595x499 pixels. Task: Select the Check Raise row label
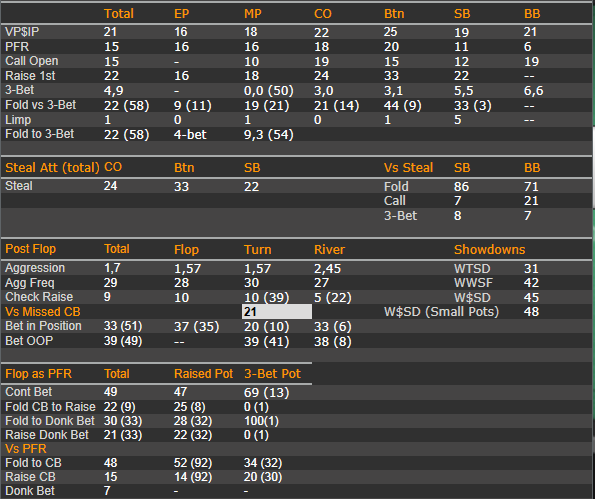click(x=39, y=297)
